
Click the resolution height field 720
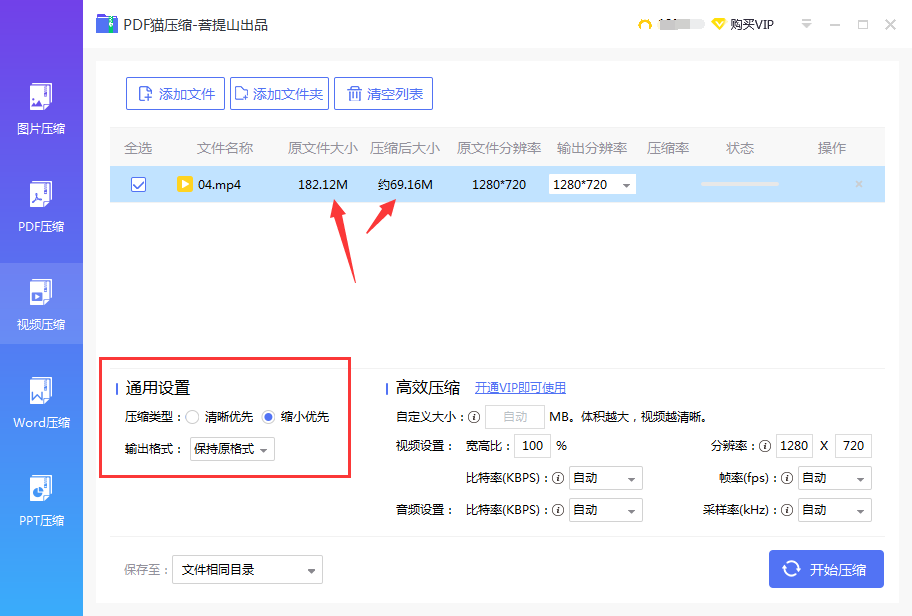(853, 446)
